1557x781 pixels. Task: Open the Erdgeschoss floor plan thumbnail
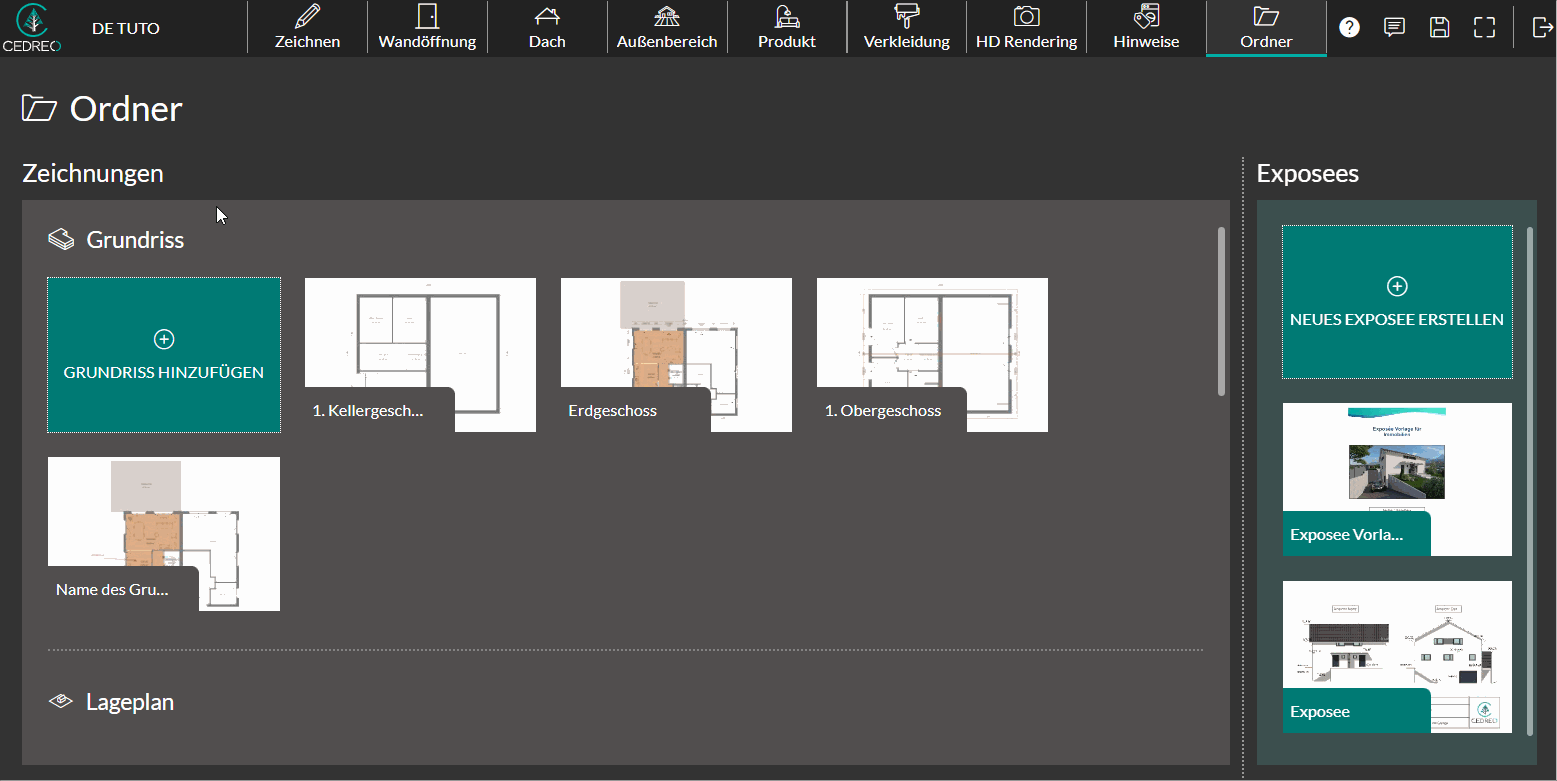tap(676, 354)
